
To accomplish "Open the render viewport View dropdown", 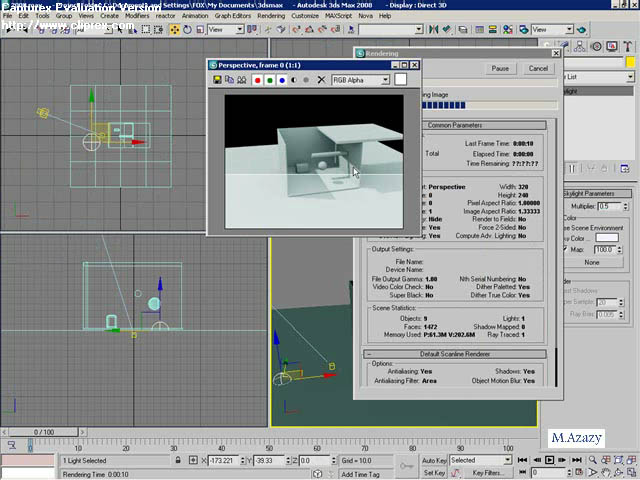I will point(552,29).
